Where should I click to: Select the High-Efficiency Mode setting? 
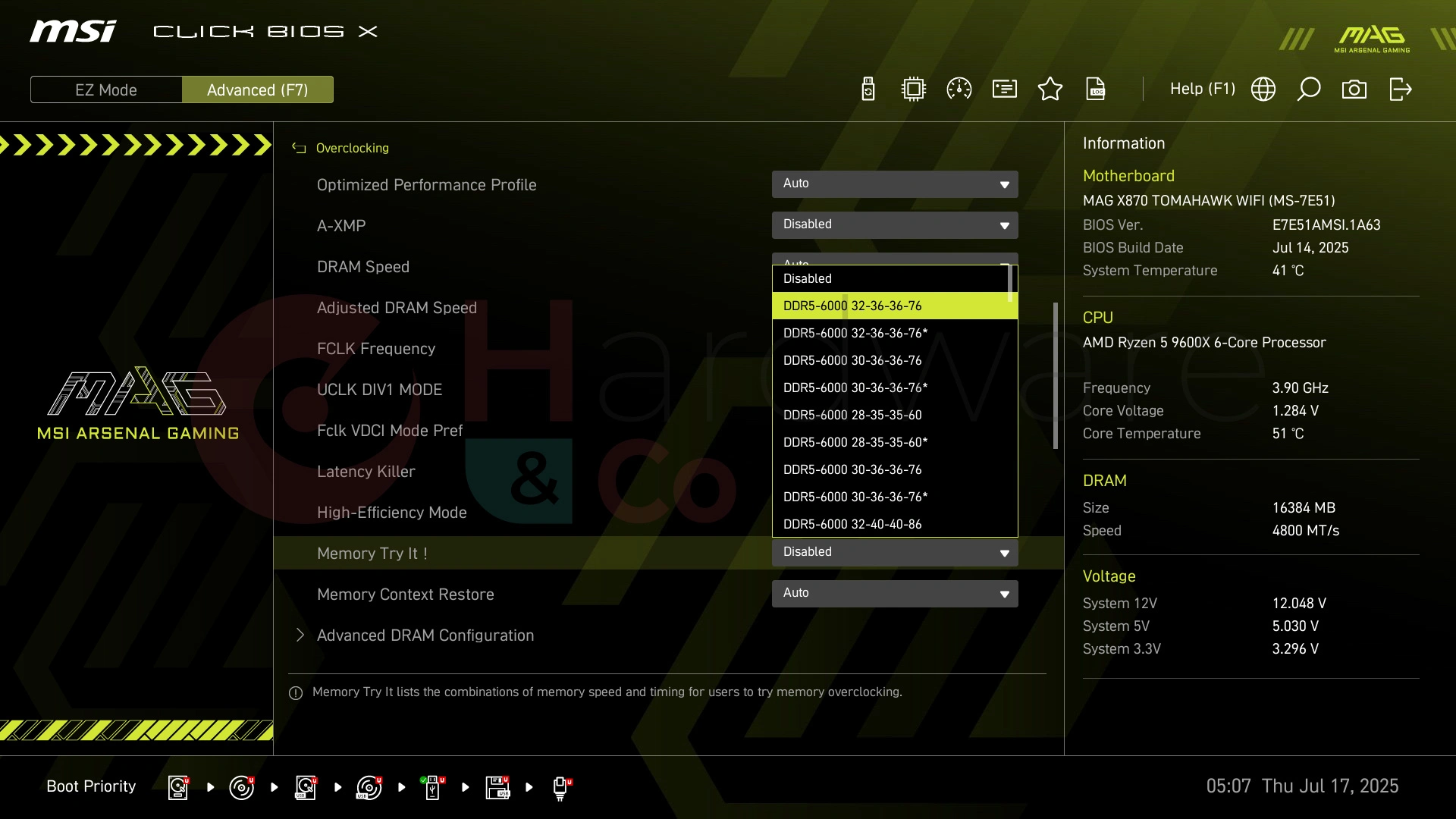[x=392, y=513]
